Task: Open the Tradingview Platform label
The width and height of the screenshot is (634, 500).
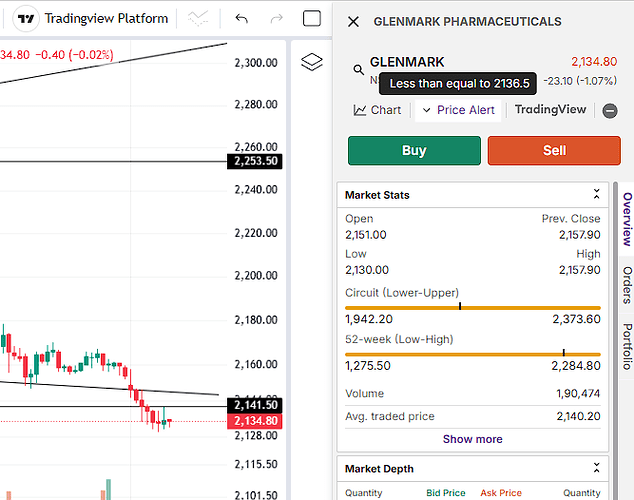Action: click(106, 19)
